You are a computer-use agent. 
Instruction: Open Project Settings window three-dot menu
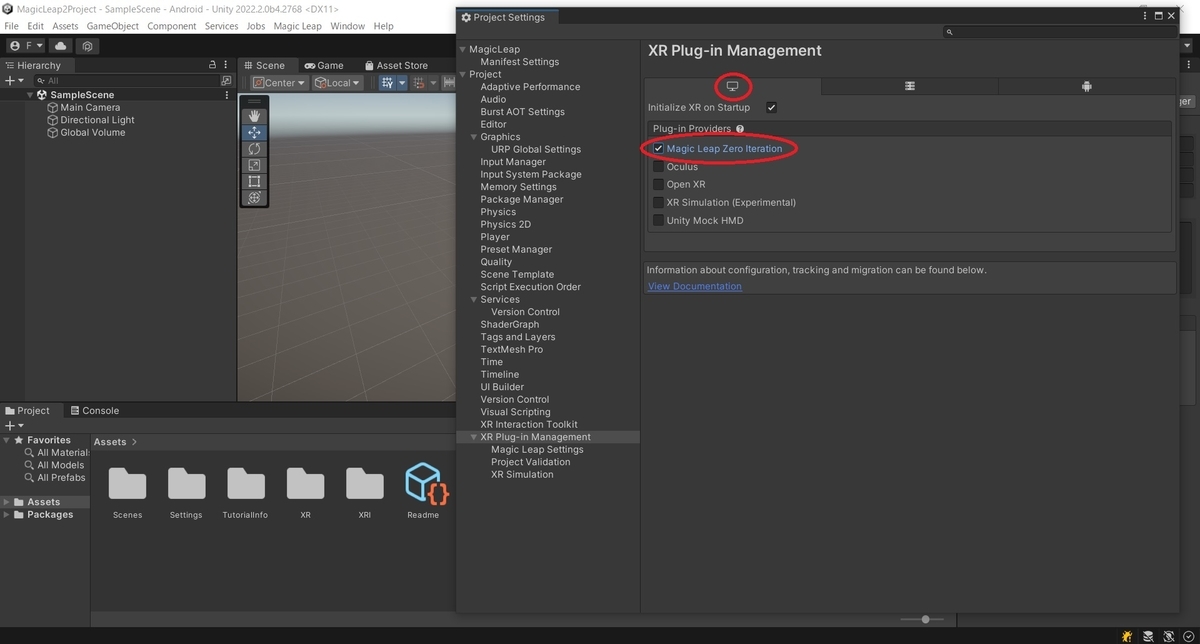1147,16
